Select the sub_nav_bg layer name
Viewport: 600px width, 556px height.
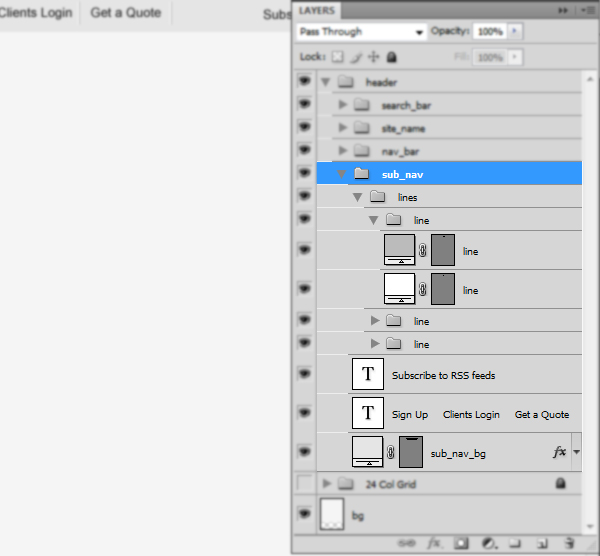click(458, 453)
